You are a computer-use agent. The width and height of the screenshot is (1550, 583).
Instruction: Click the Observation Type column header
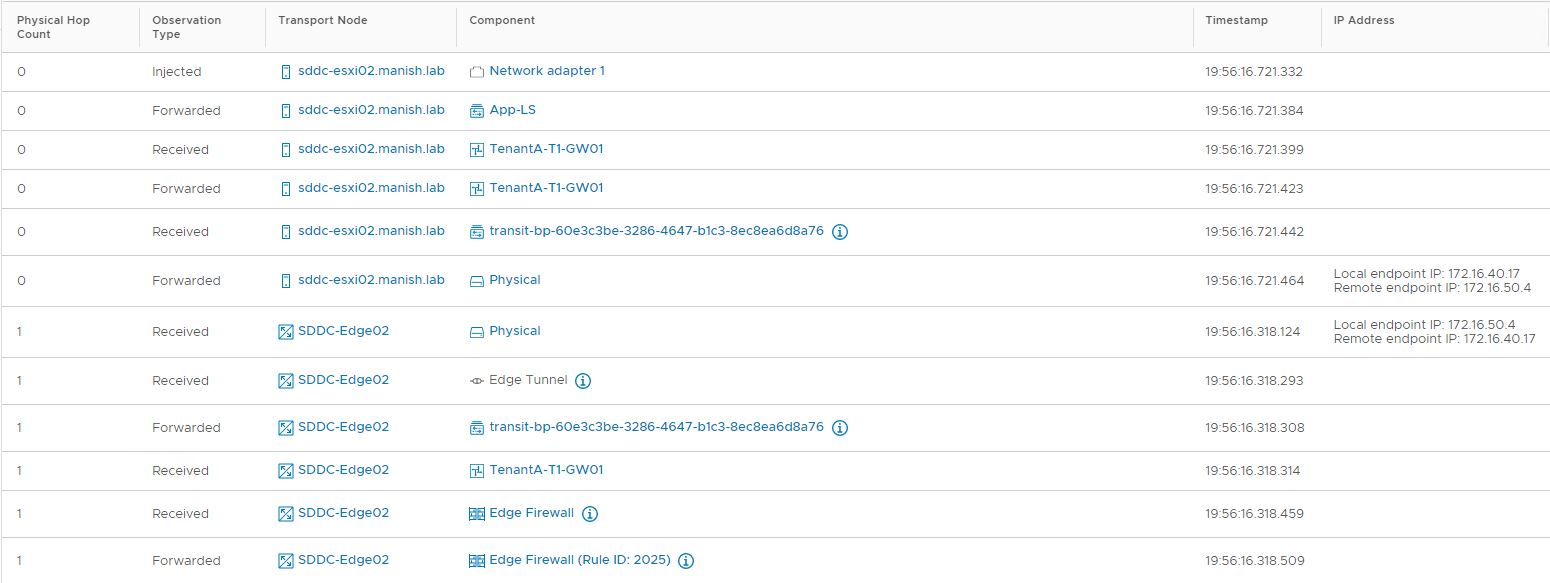[x=186, y=27]
